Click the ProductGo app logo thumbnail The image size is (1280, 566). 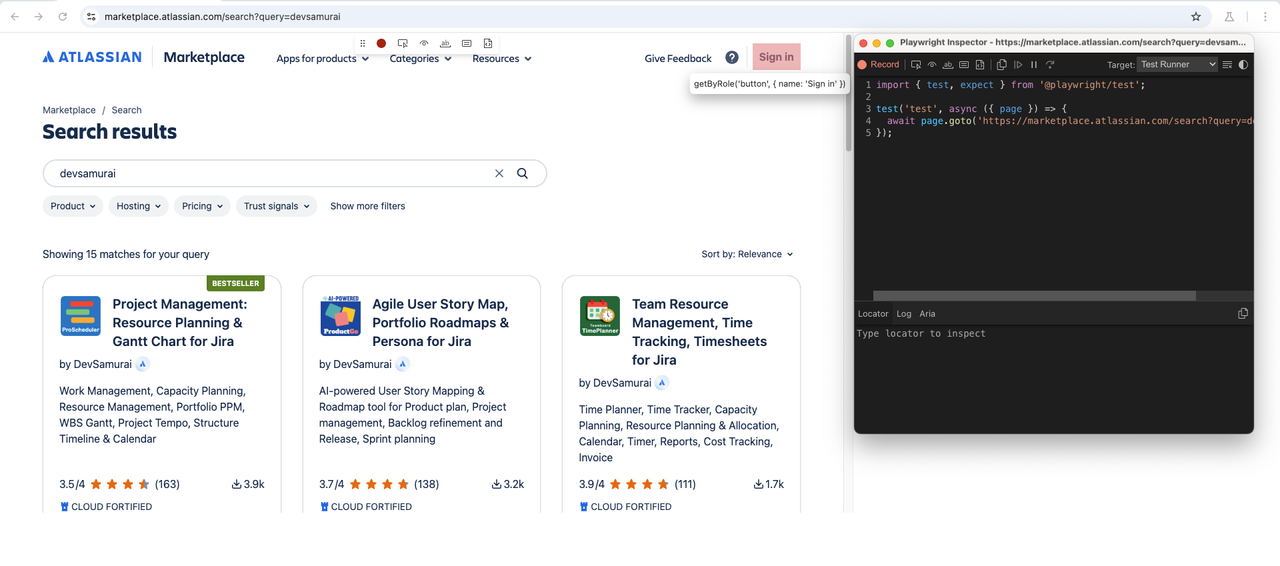[340, 316]
